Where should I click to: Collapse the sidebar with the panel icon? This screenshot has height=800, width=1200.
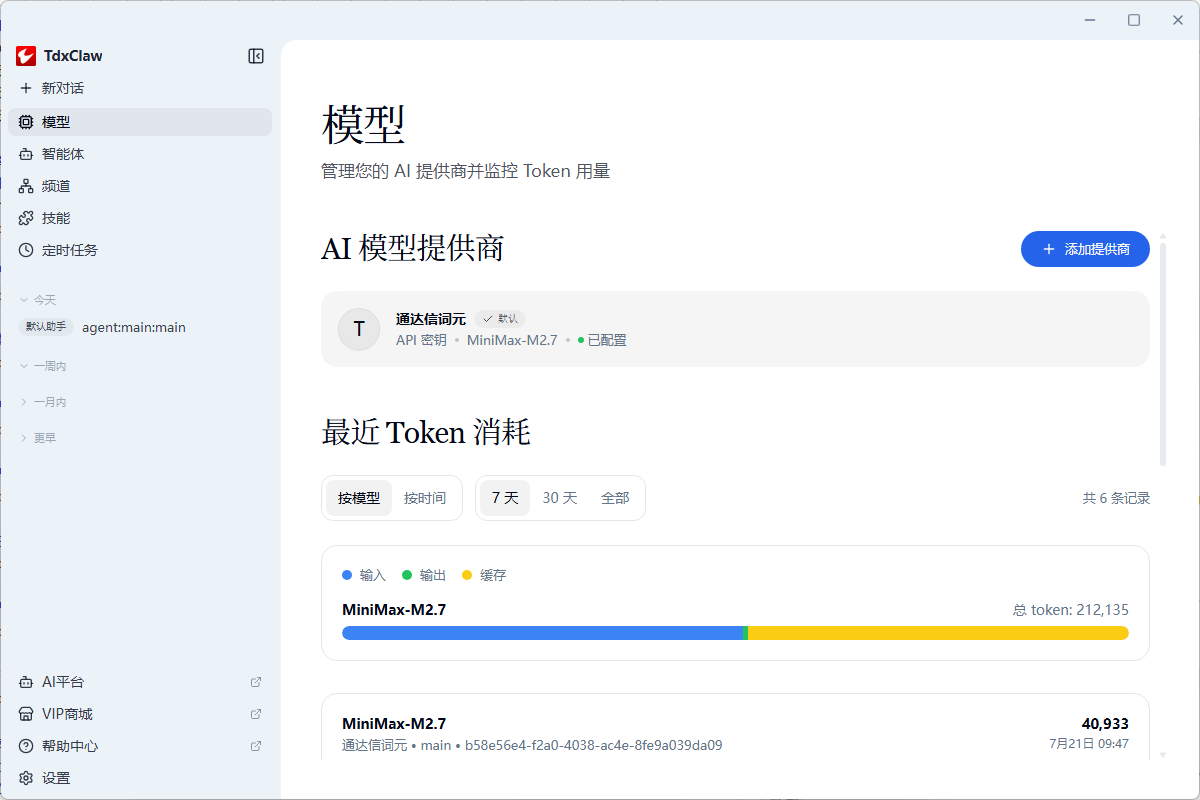coord(256,56)
